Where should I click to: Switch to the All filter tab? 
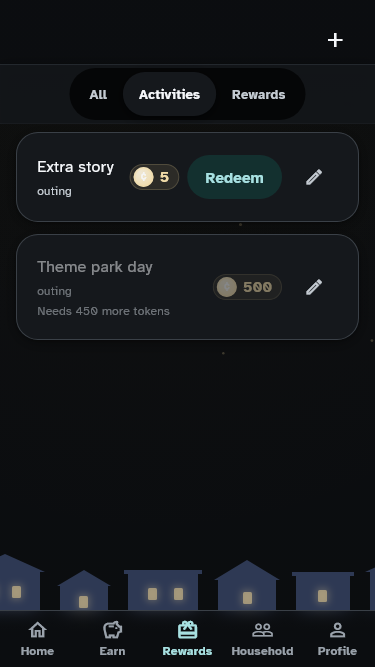pyautogui.click(x=98, y=94)
